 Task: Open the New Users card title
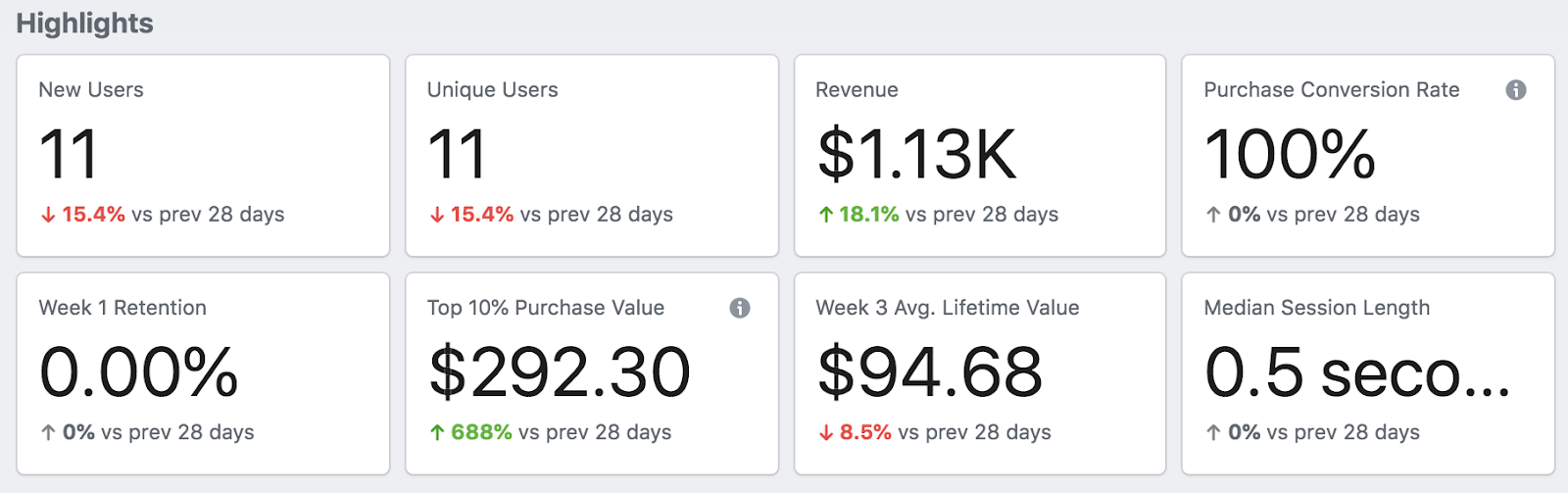point(91,90)
